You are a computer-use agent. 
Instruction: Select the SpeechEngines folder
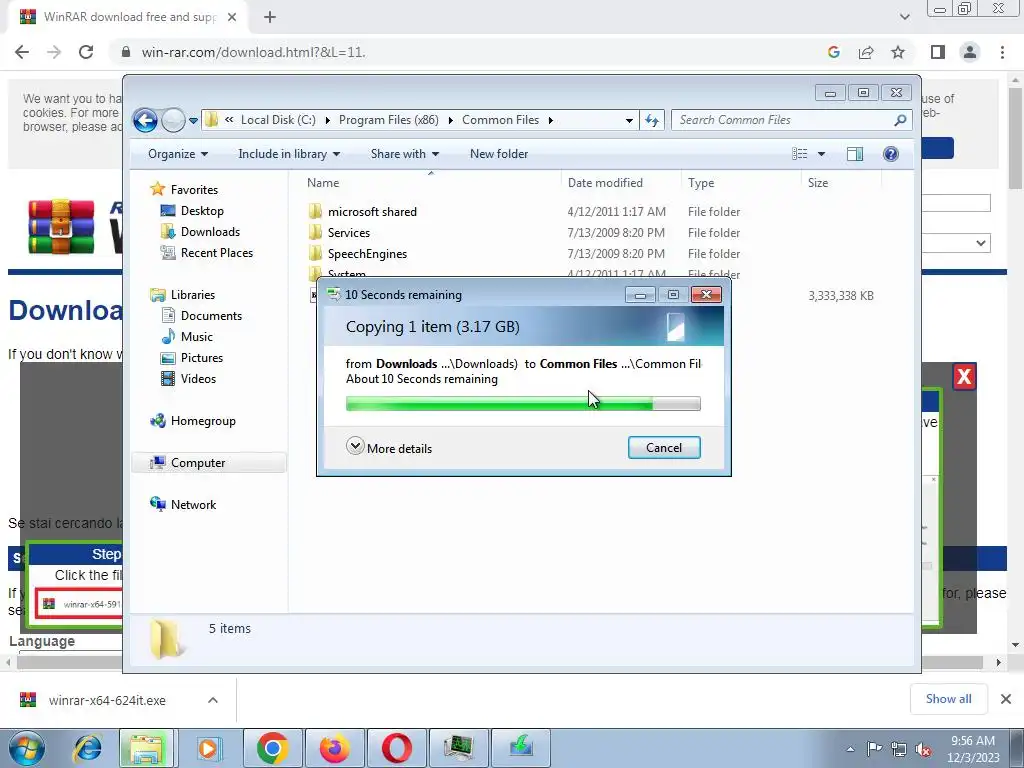point(367,254)
